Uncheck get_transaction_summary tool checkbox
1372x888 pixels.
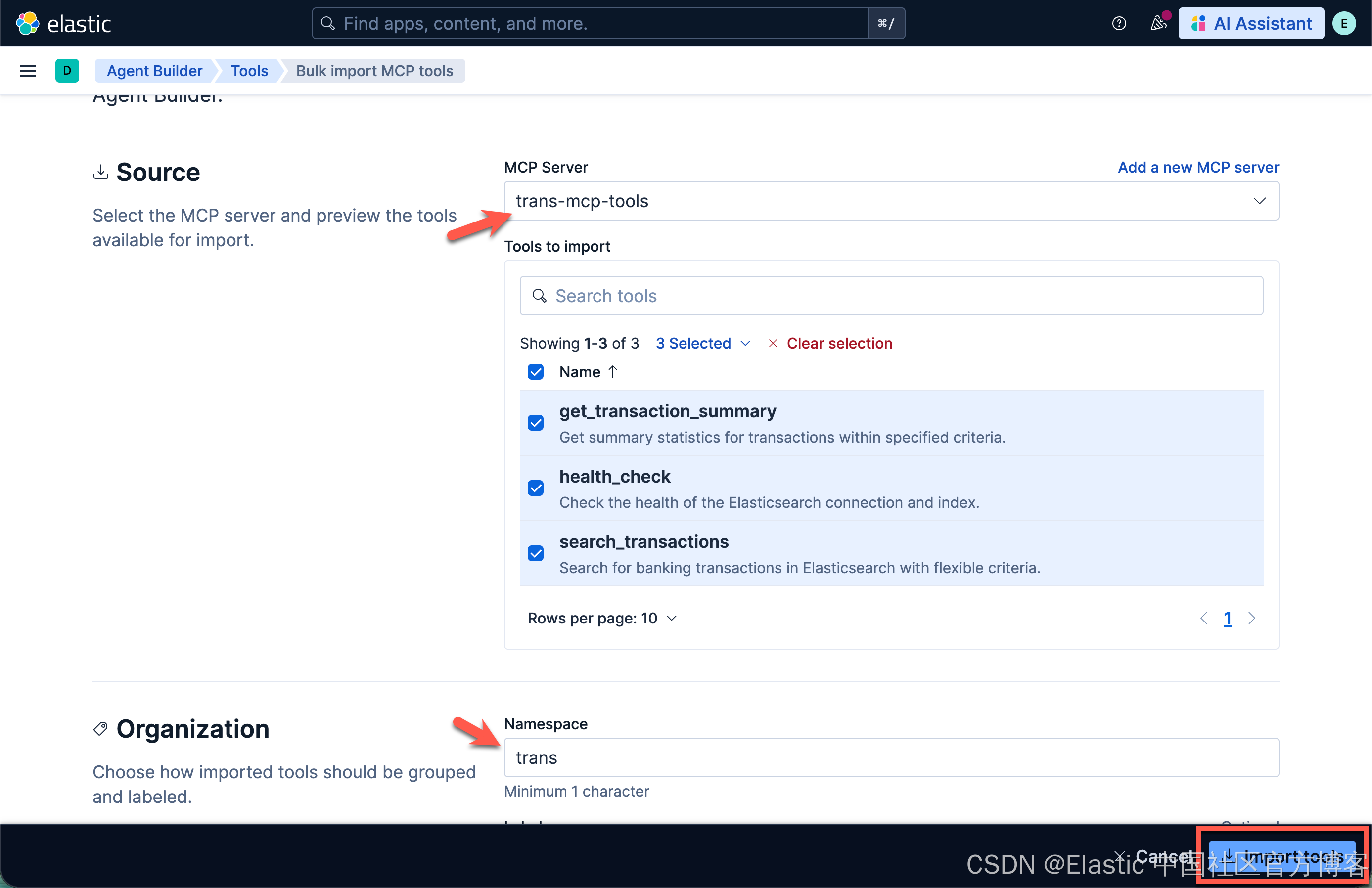coord(536,423)
